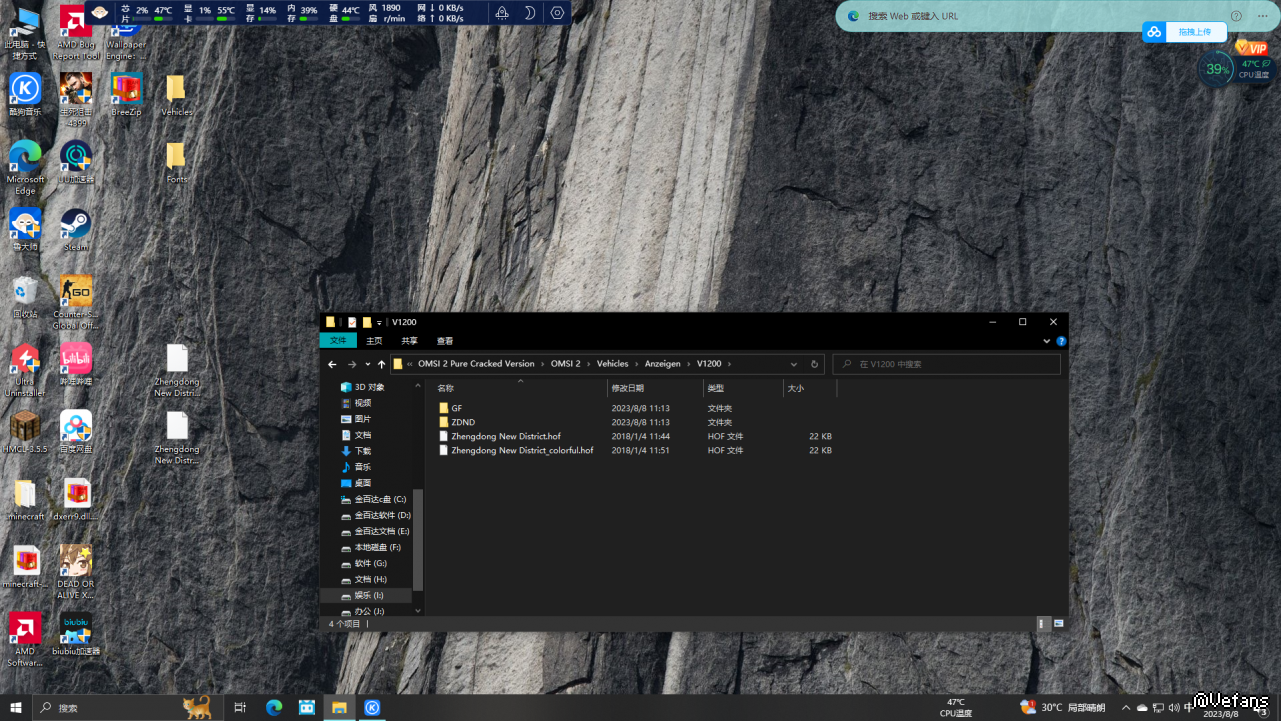Go up one folder level with up arrow

(x=382, y=364)
